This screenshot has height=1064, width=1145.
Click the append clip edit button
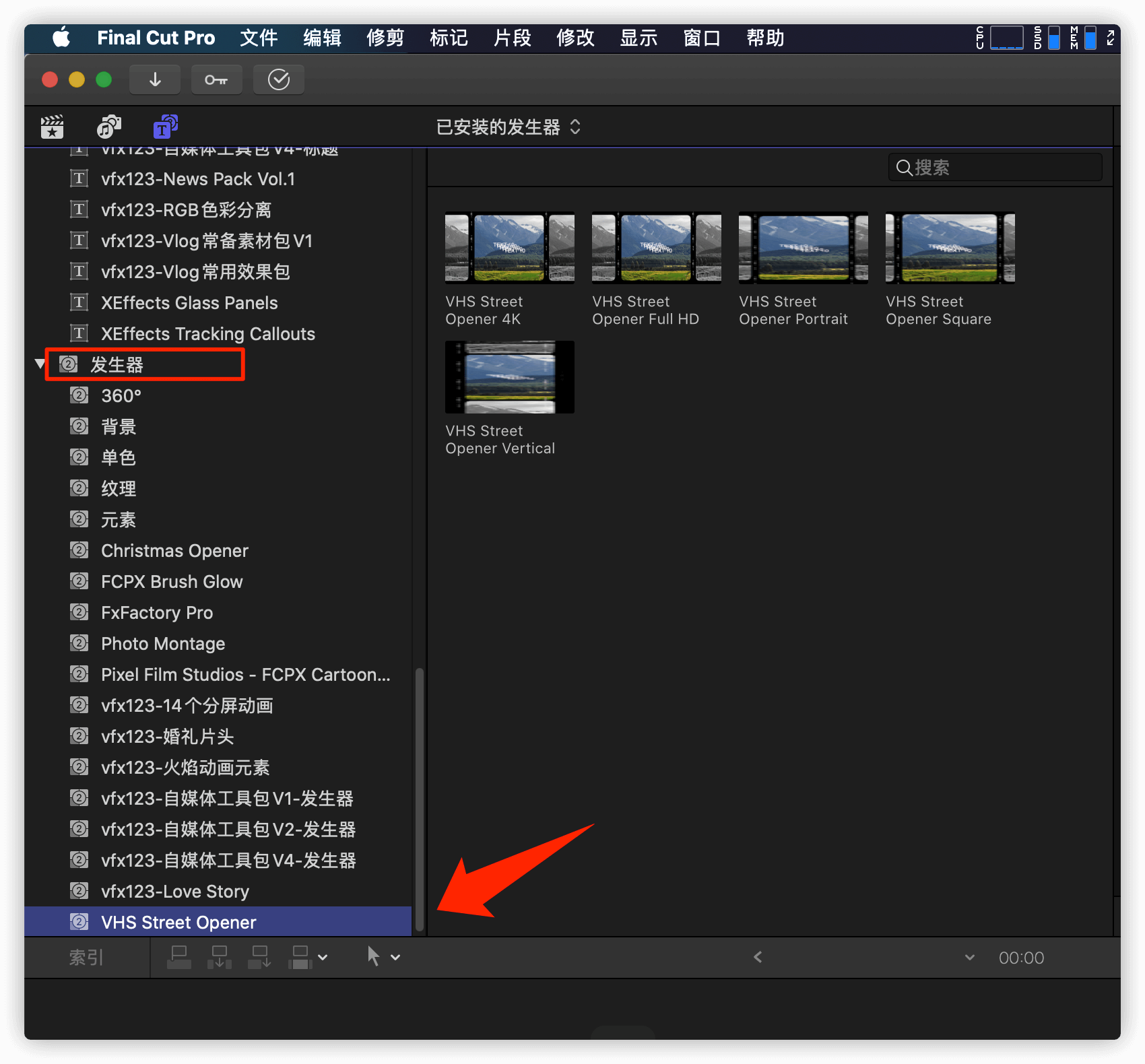tap(260, 957)
